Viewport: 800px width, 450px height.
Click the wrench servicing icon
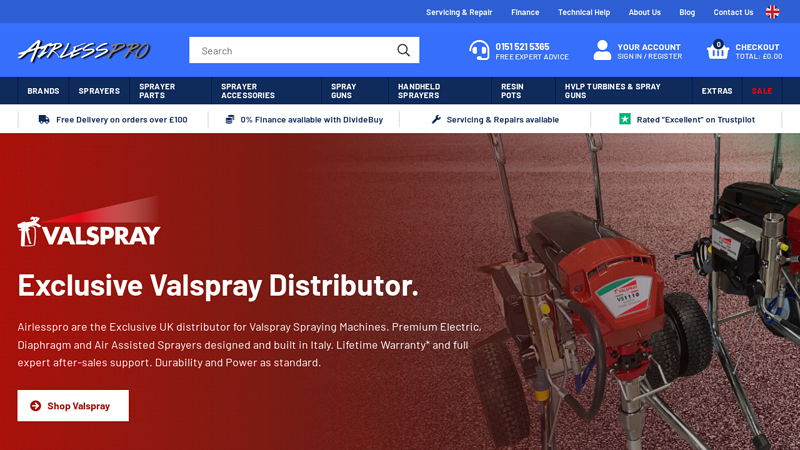pyautogui.click(x=436, y=119)
